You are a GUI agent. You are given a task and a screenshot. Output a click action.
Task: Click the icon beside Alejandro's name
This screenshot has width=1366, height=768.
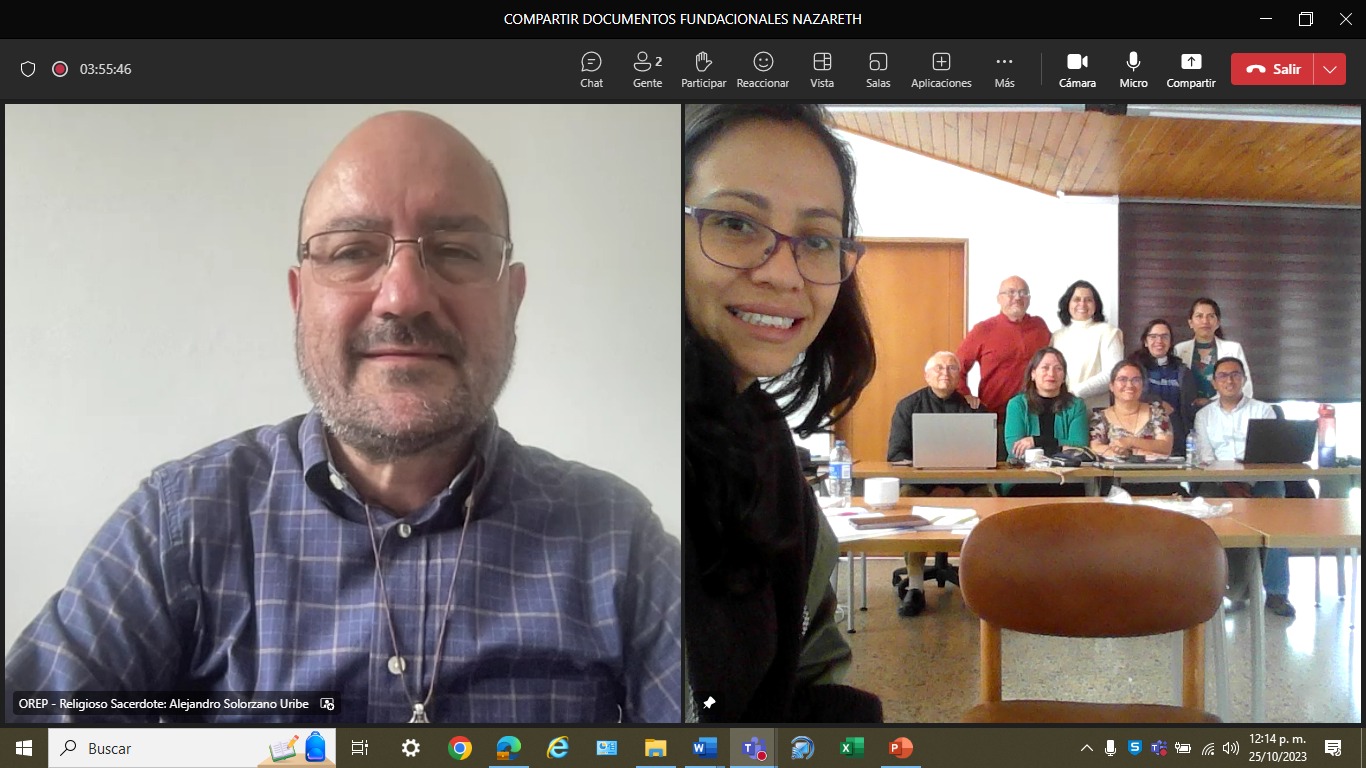[327, 704]
